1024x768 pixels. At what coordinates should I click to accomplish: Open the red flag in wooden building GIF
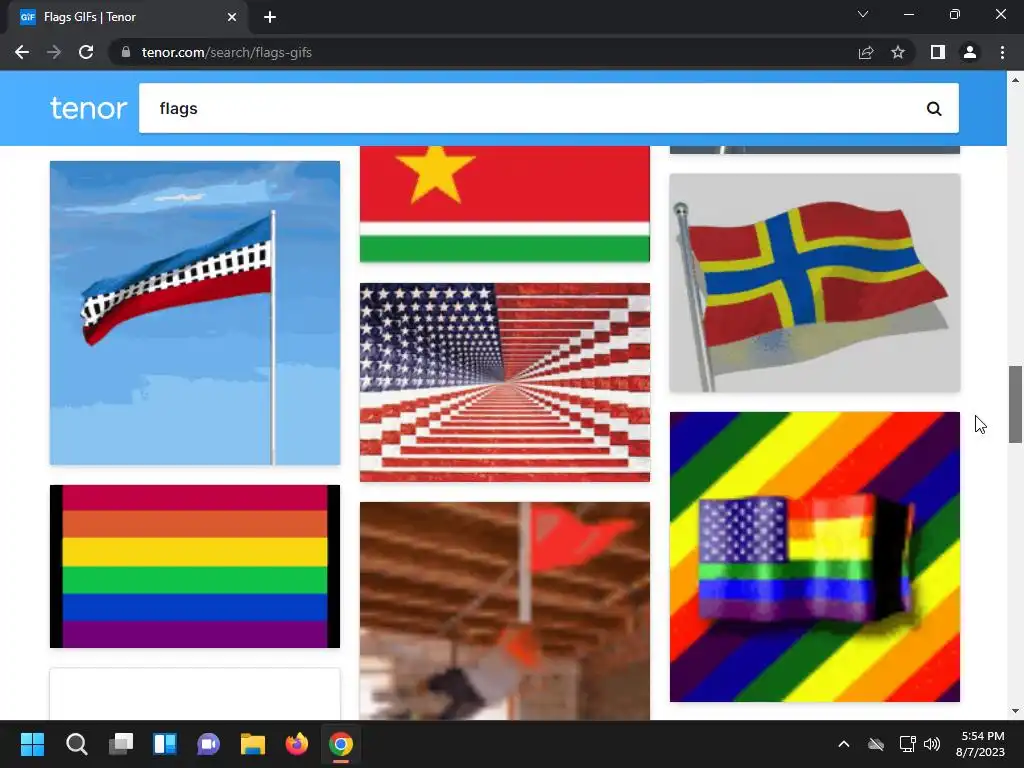click(x=505, y=611)
